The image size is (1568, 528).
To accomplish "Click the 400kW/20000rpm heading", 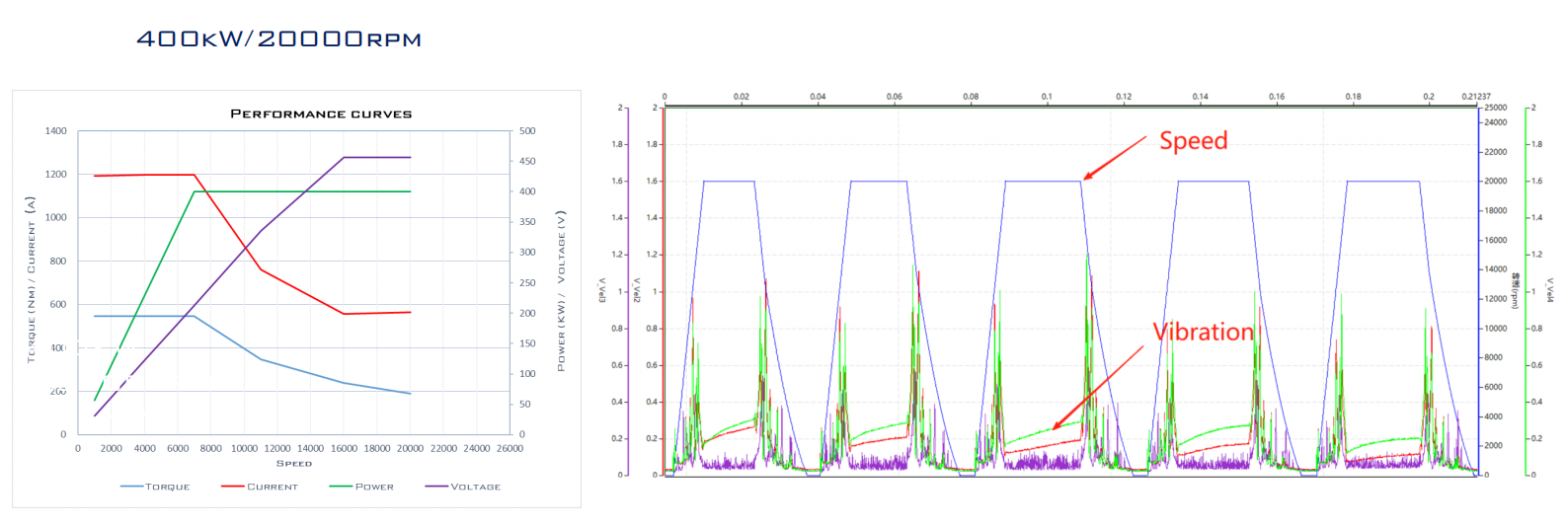I will coord(278,39).
